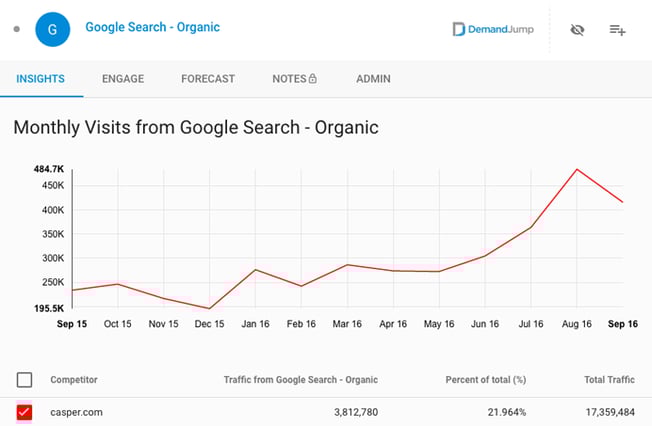The height and width of the screenshot is (426, 652).
Task: Switch to the Engage tab
Action: [x=123, y=79]
